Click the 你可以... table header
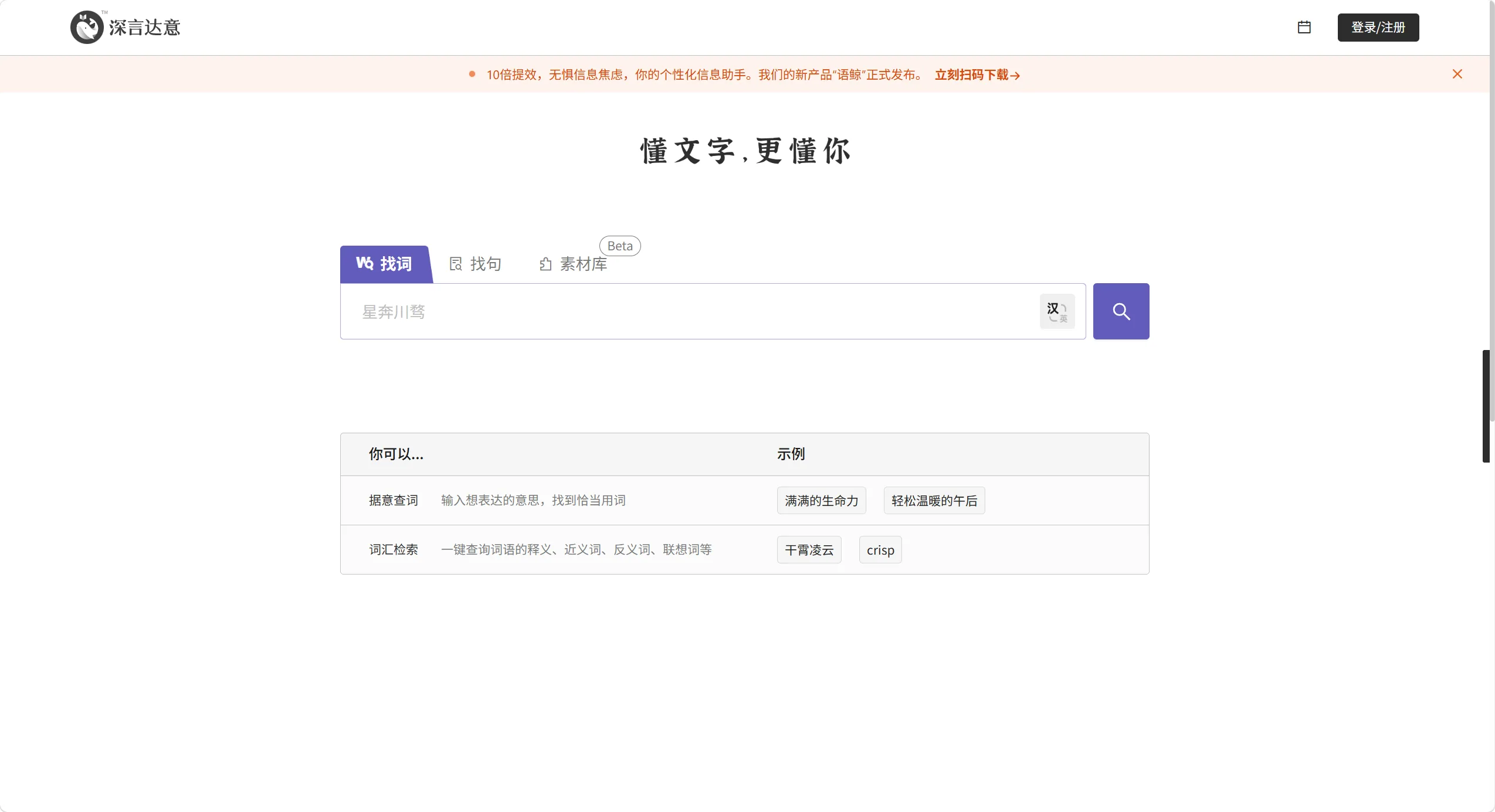Image resolution: width=1495 pixels, height=812 pixels. pyautogui.click(x=396, y=454)
